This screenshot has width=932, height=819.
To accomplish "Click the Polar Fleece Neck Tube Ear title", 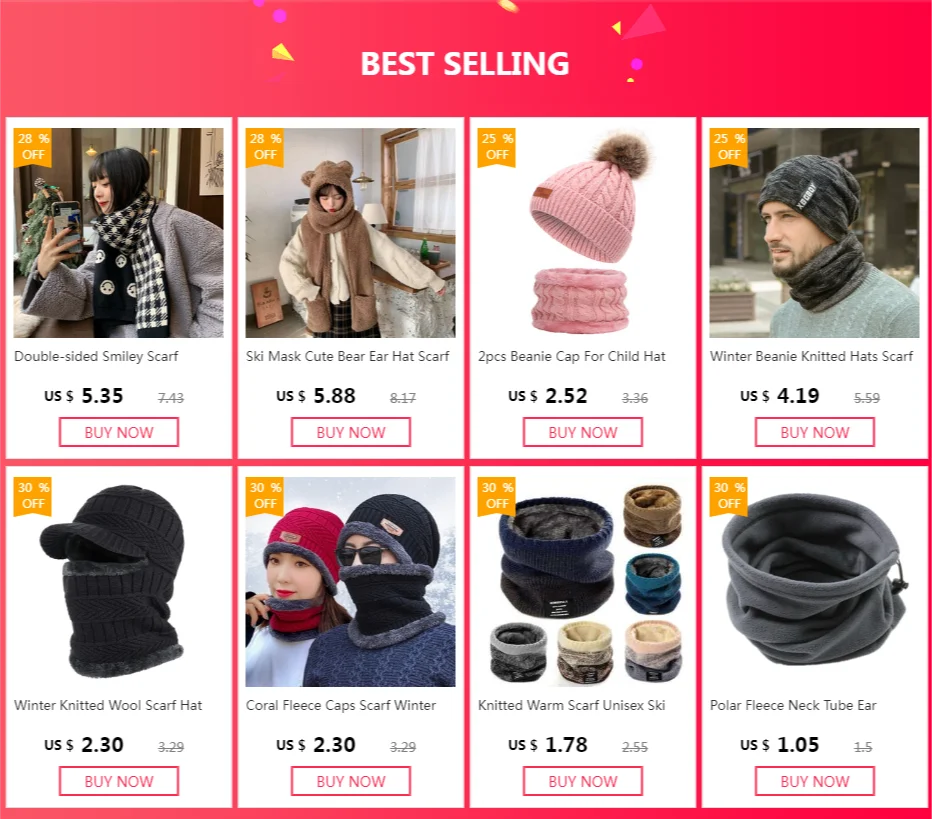I will click(x=793, y=705).
